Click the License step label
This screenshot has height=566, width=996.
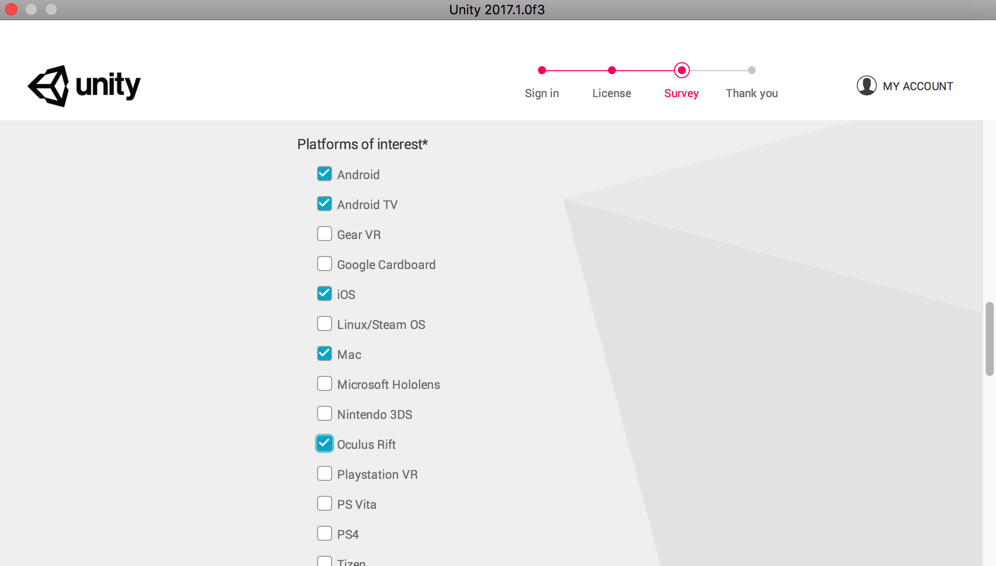612,93
